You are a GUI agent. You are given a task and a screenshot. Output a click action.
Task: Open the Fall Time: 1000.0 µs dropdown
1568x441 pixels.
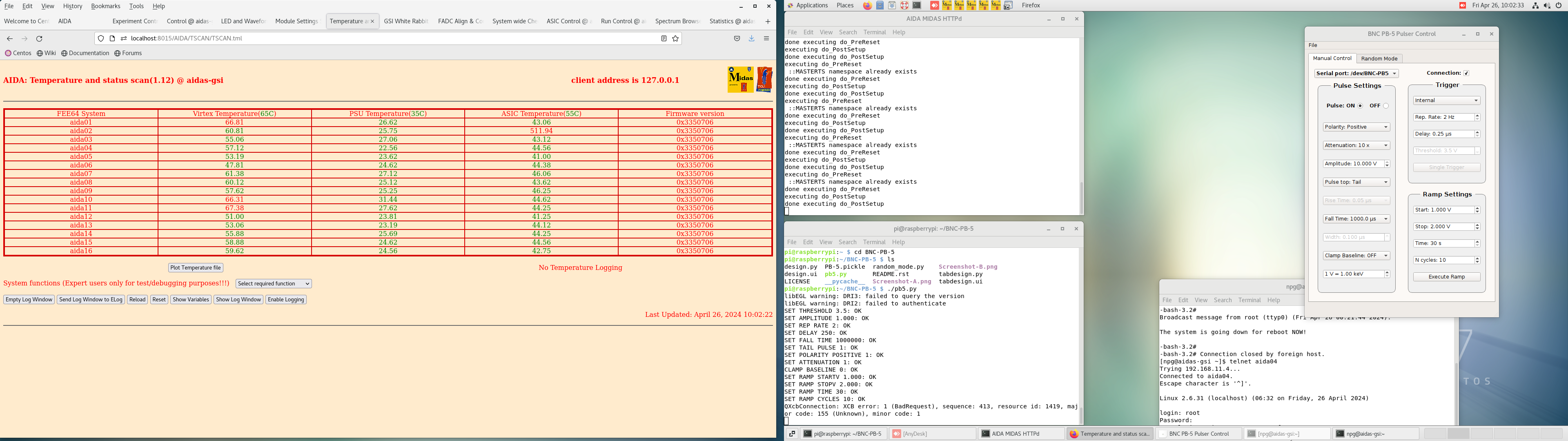click(1356, 219)
